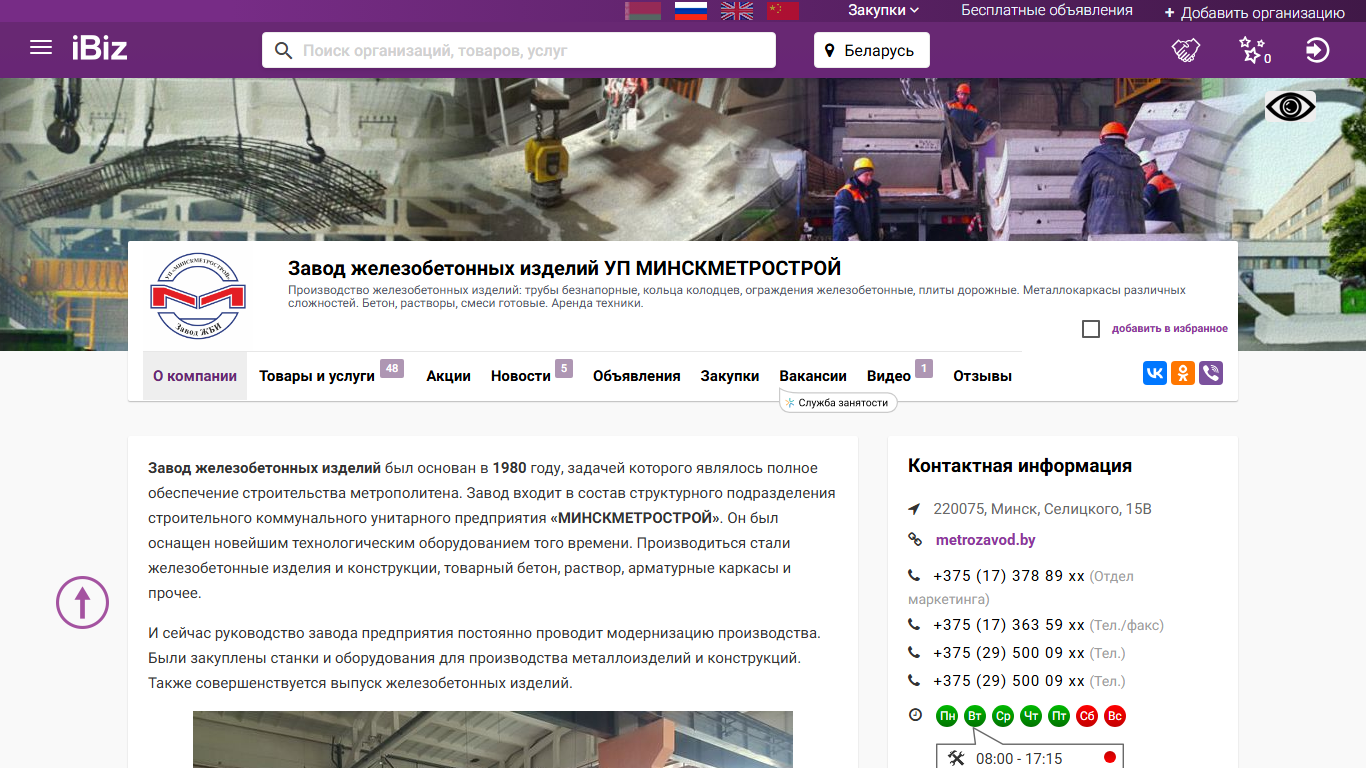The height and width of the screenshot is (768, 1366).
Task: Open the Объявления tab
Action: (x=637, y=376)
